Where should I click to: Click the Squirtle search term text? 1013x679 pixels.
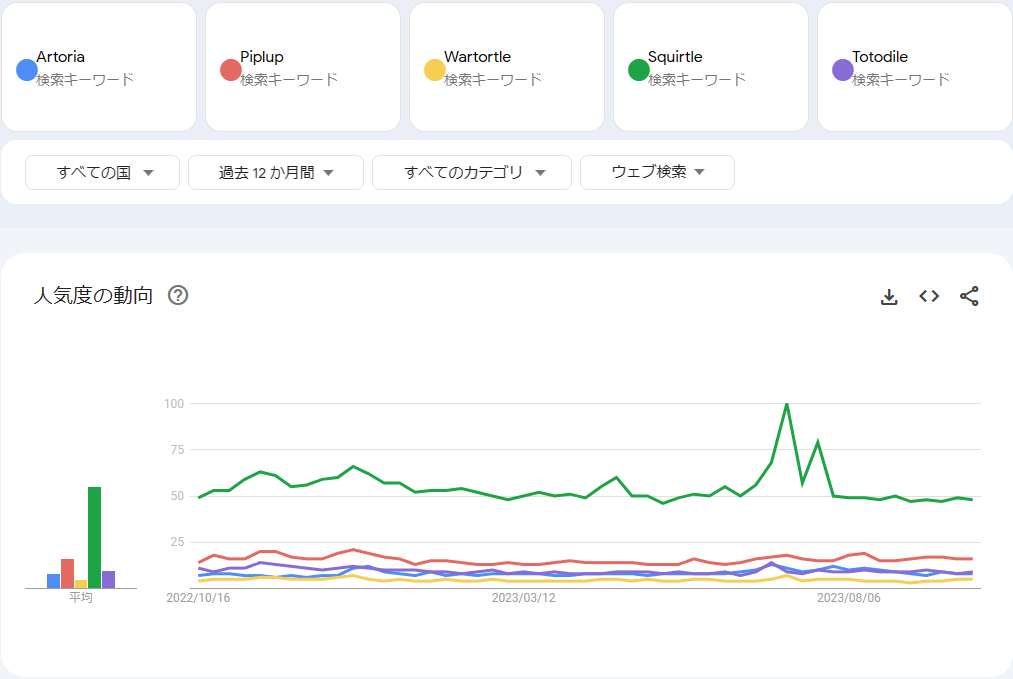(675, 57)
